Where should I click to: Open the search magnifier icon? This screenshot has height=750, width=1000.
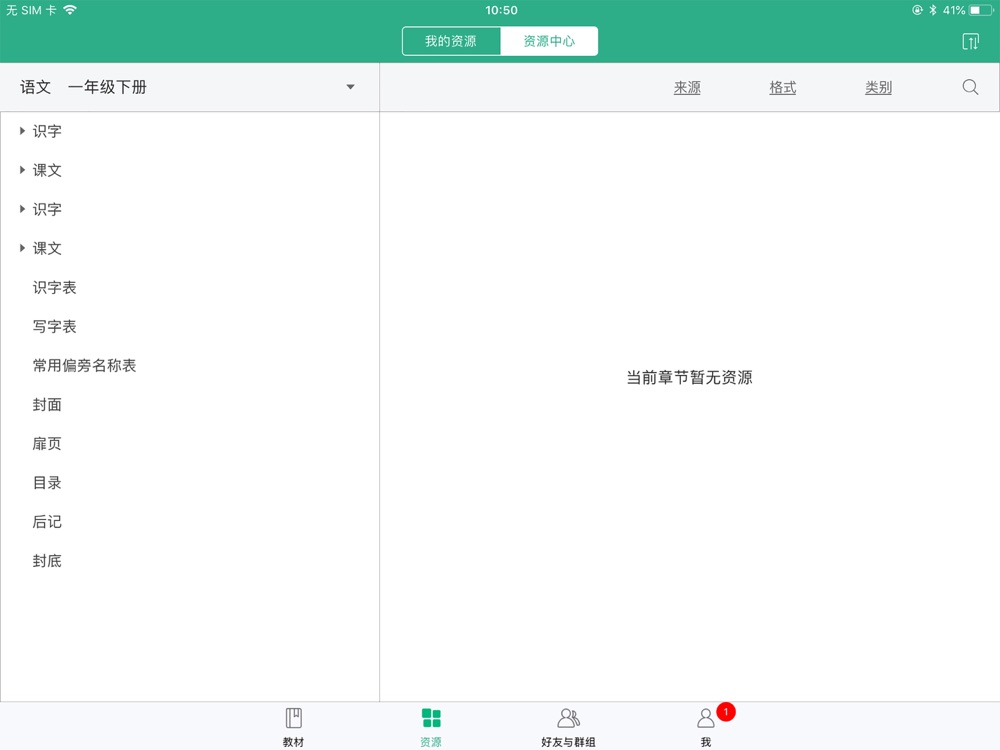[x=970, y=87]
